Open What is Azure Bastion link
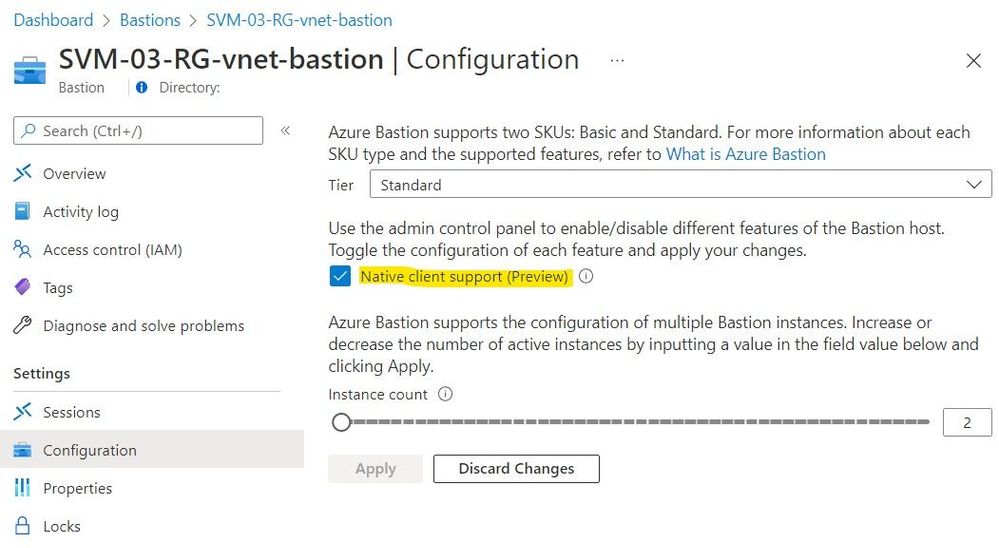 click(x=745, y=154)
